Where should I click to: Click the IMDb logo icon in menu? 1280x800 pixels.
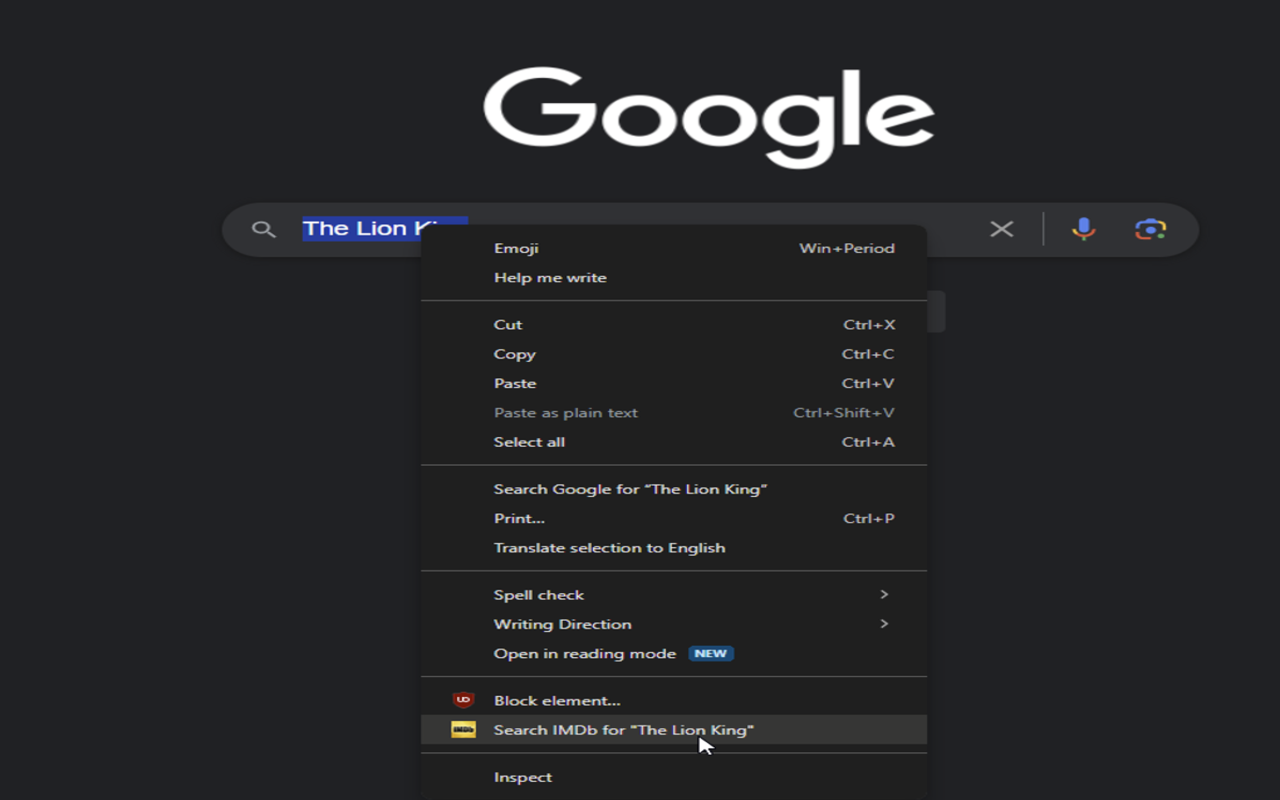(x=463, y=730)
